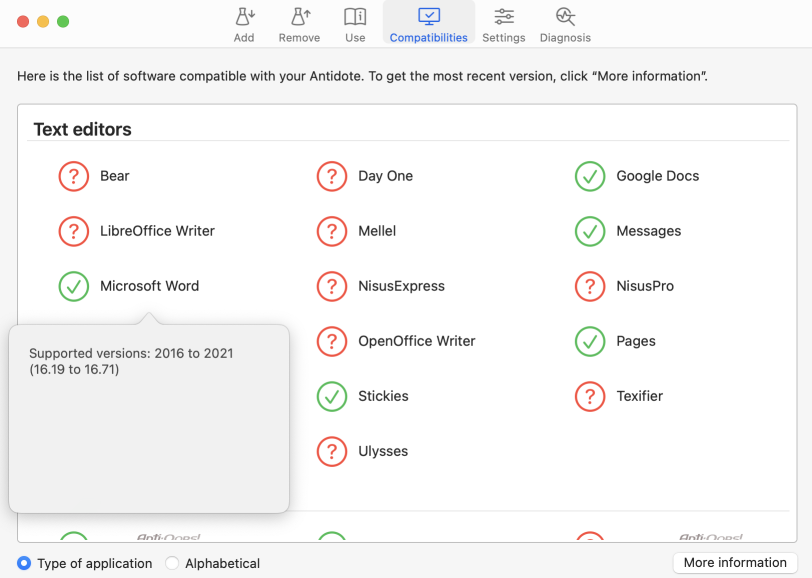Viewport: 812px width, 578px height.
Task: Switch to the Compatibilities tab
Action: [428, 22]
